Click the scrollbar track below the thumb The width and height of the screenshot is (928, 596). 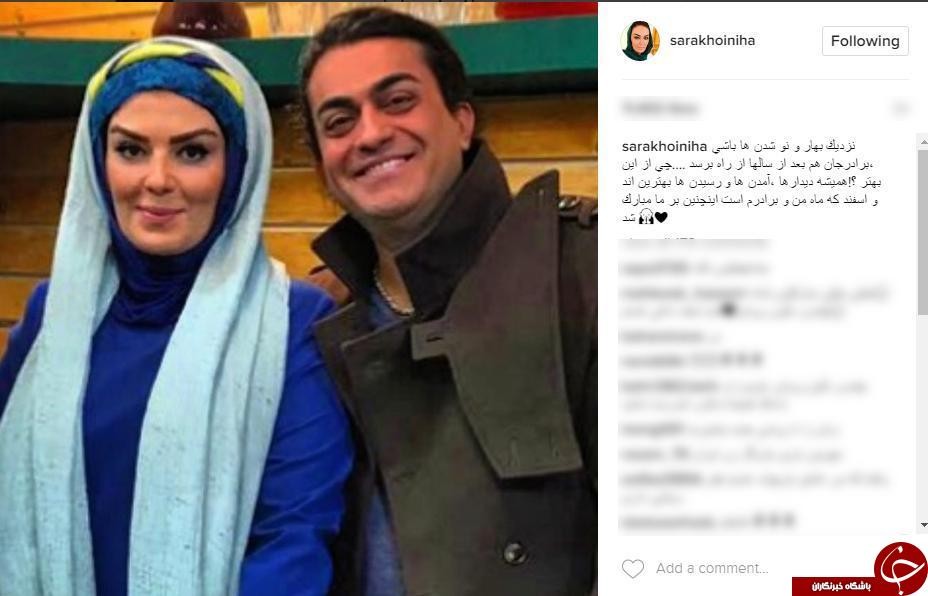click(x=923, y=417)
